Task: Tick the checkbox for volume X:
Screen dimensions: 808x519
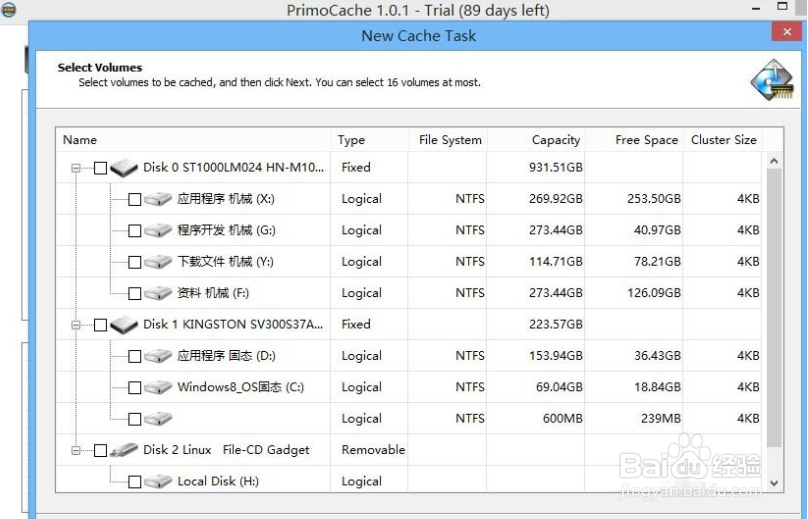Action: 134,199
